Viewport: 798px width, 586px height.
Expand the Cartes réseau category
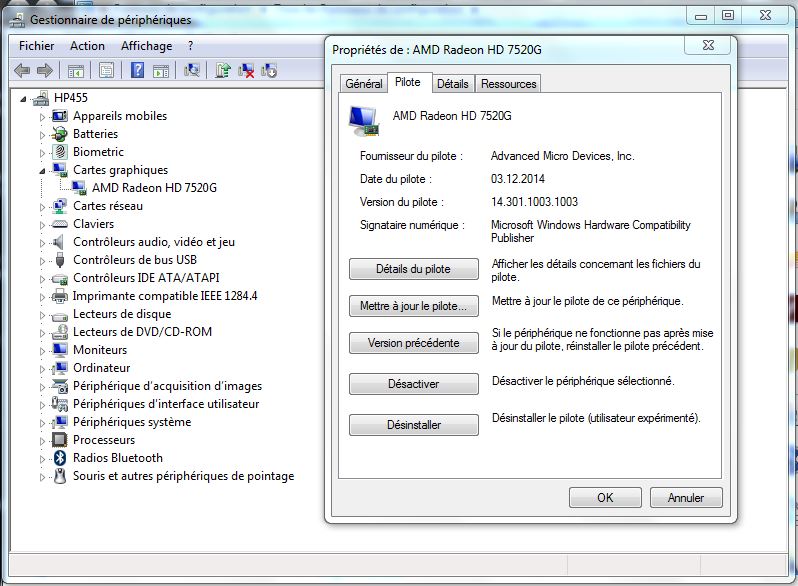point(42,207)
